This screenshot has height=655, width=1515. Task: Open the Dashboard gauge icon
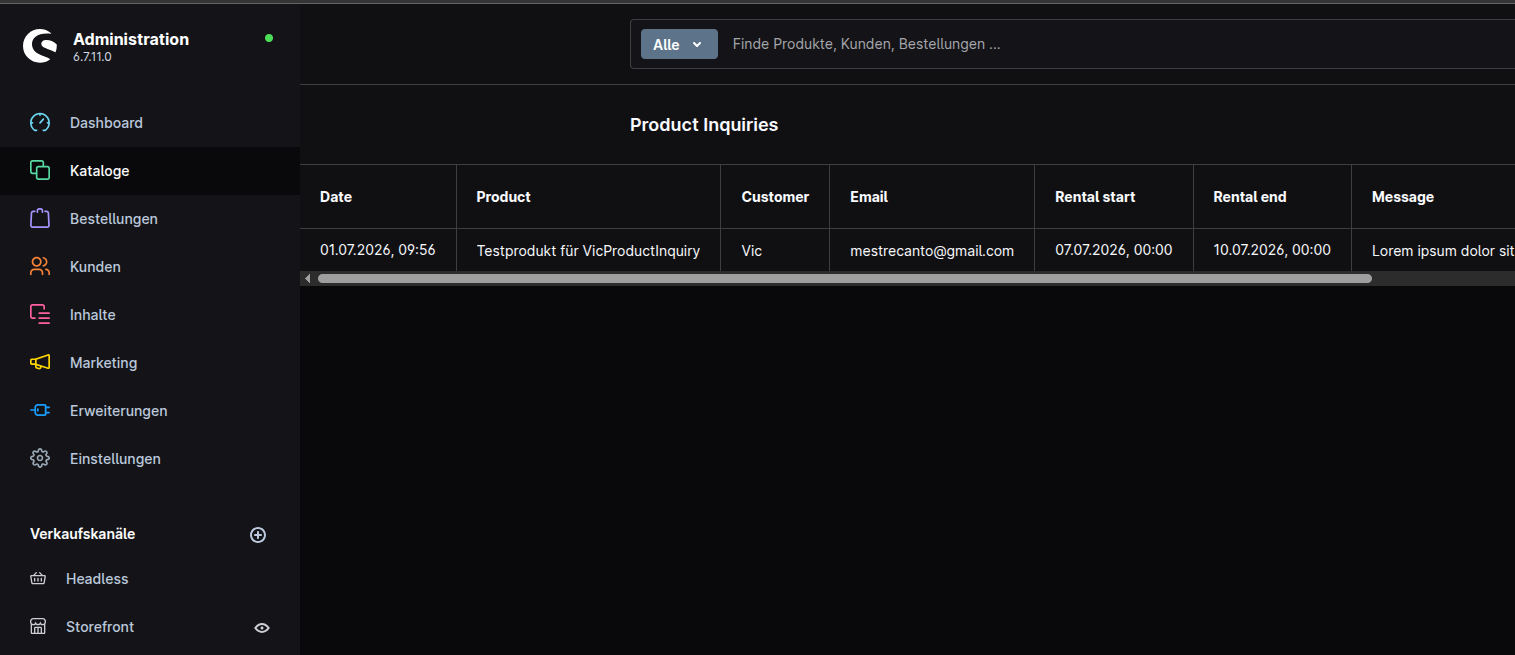coord(40,123)
